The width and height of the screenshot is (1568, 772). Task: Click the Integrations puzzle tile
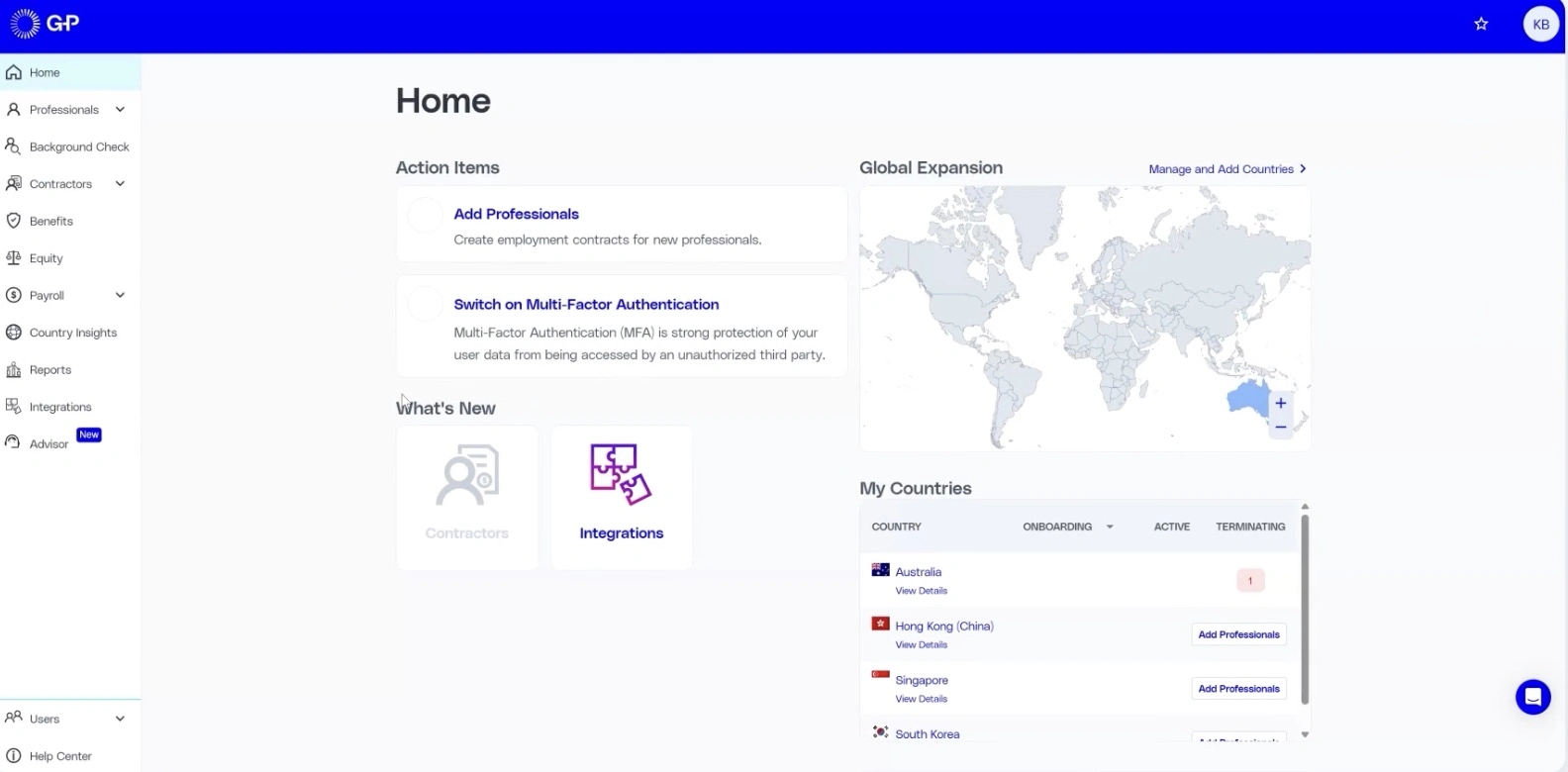point(621,497)
